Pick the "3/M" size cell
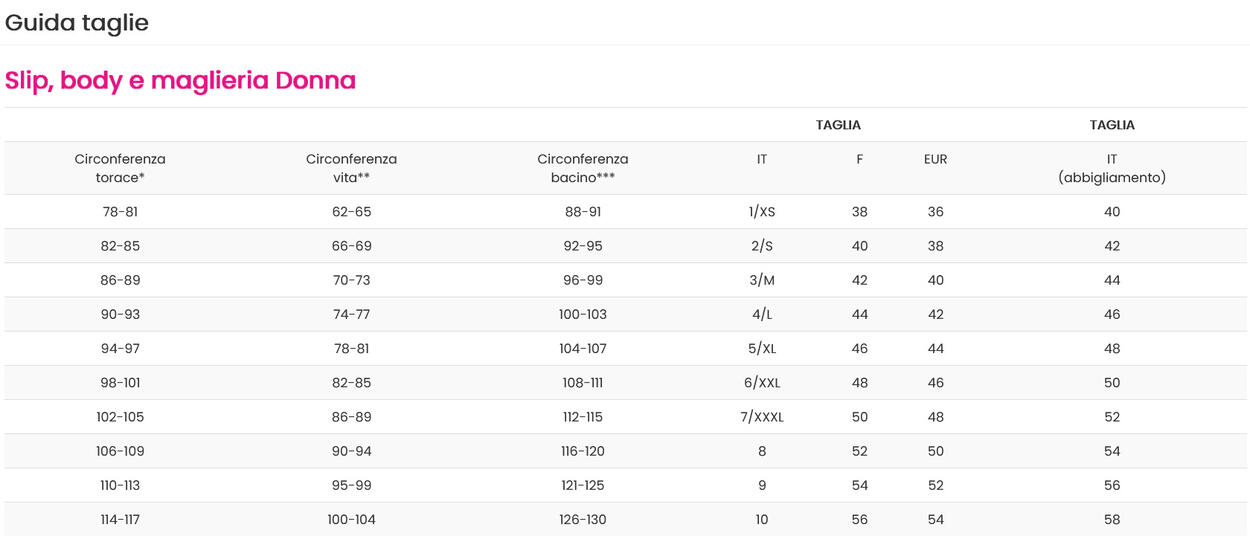This screenshot has width=1250, height=536. pos(762,280)
